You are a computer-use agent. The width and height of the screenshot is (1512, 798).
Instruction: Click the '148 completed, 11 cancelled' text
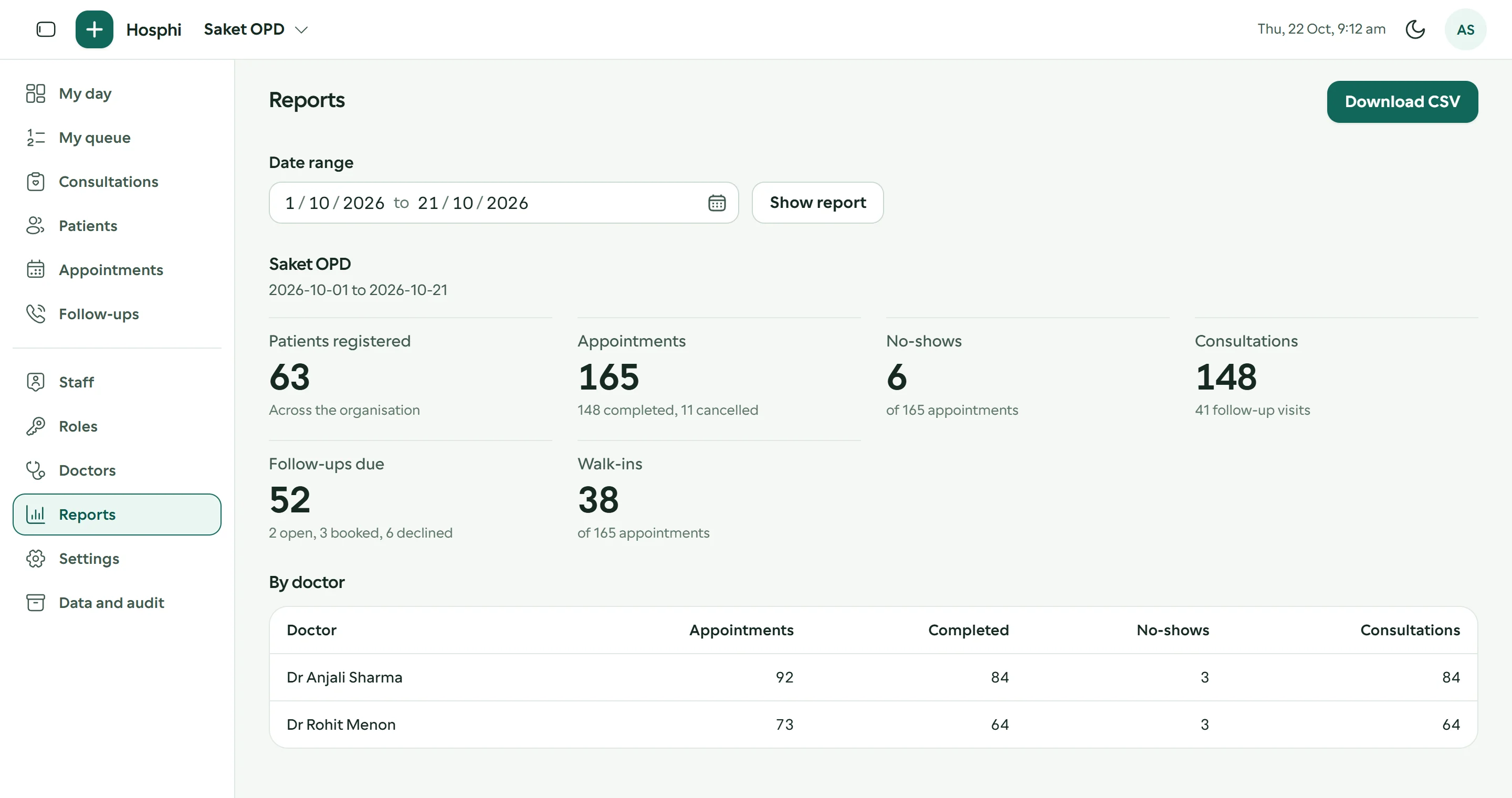click(668, 410)
